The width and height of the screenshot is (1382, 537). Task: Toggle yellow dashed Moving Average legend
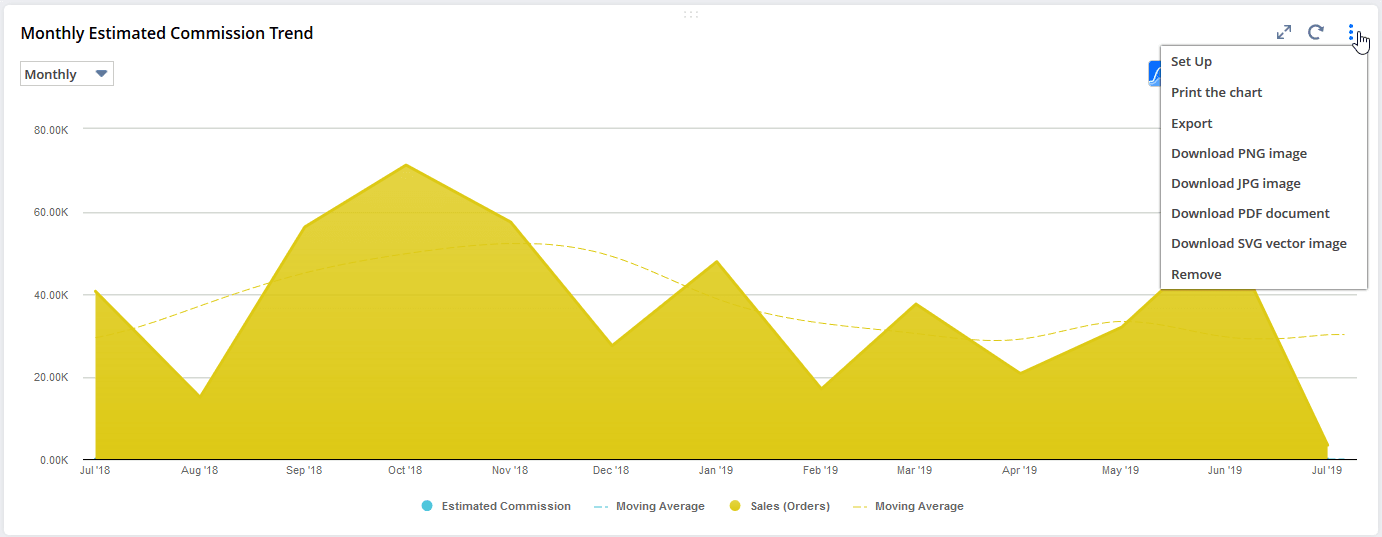(908, 506)
